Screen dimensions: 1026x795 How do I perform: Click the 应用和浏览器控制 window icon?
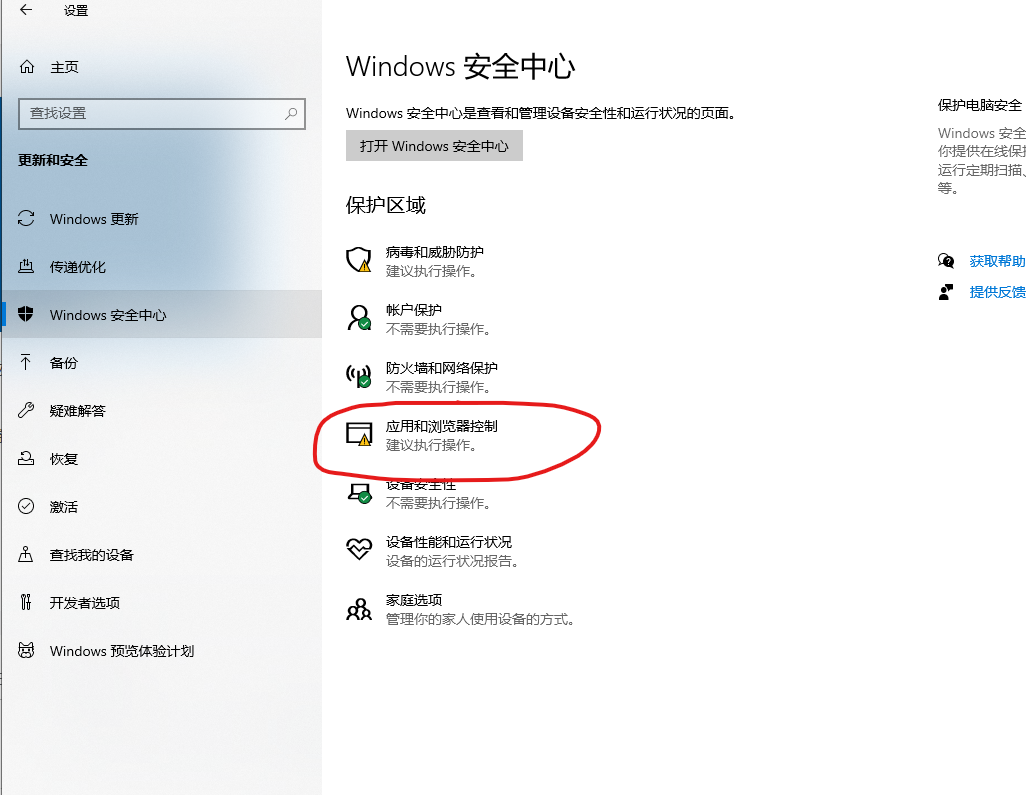(x=359, y=434)
